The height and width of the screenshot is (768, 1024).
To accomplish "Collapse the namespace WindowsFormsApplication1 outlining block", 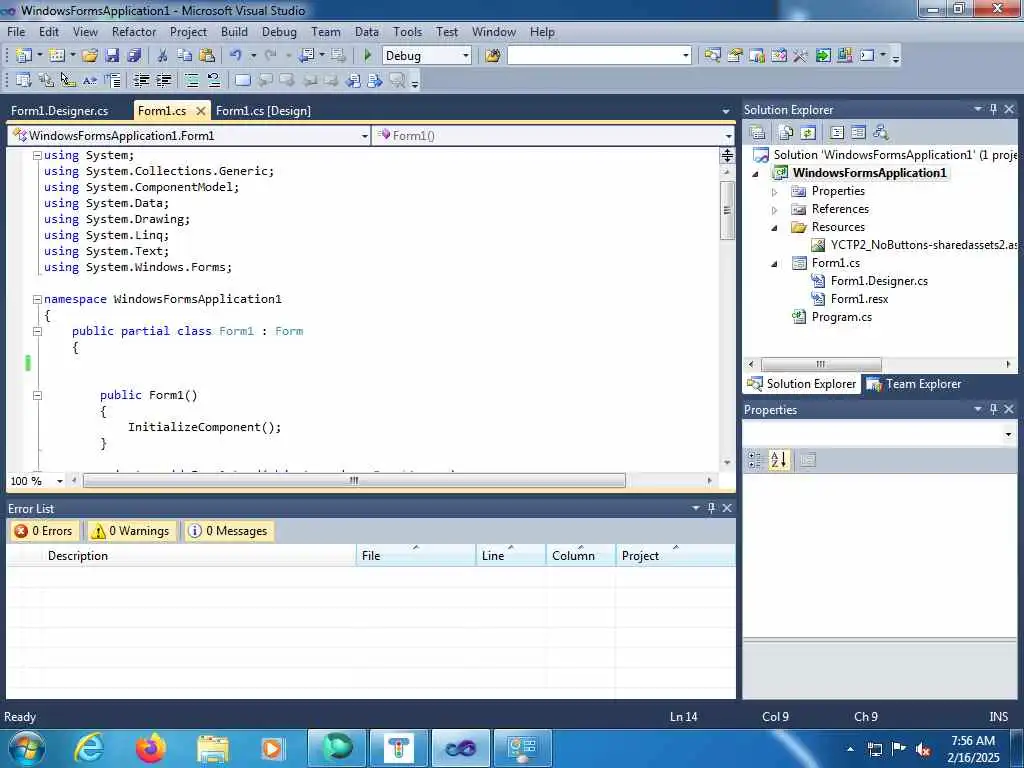I will 37,299.
